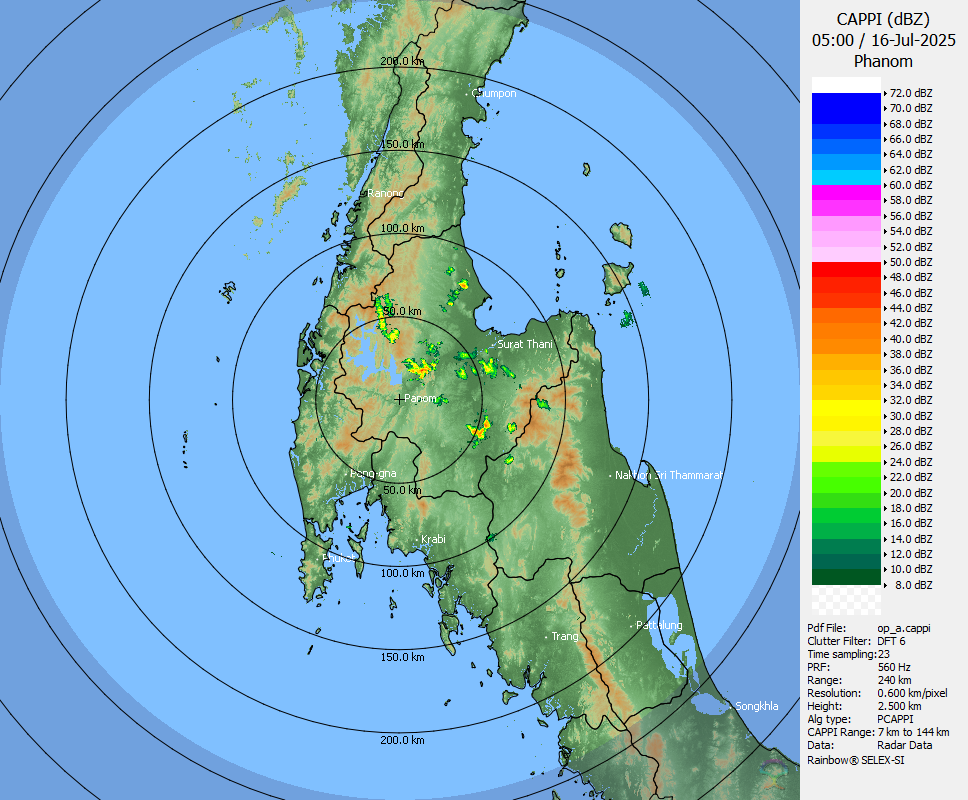This screenshot has height=800, width=968.
Task: Click the CAPPI (dBZ) title text
Action: tap(883, 19)
